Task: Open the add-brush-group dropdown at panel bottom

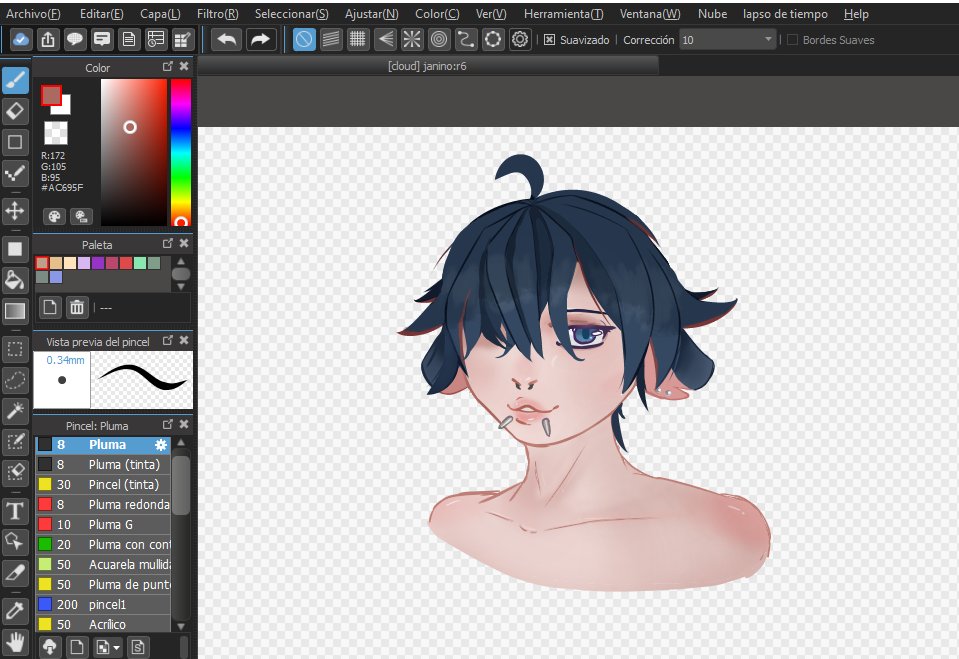Action: tap(108, 647)
